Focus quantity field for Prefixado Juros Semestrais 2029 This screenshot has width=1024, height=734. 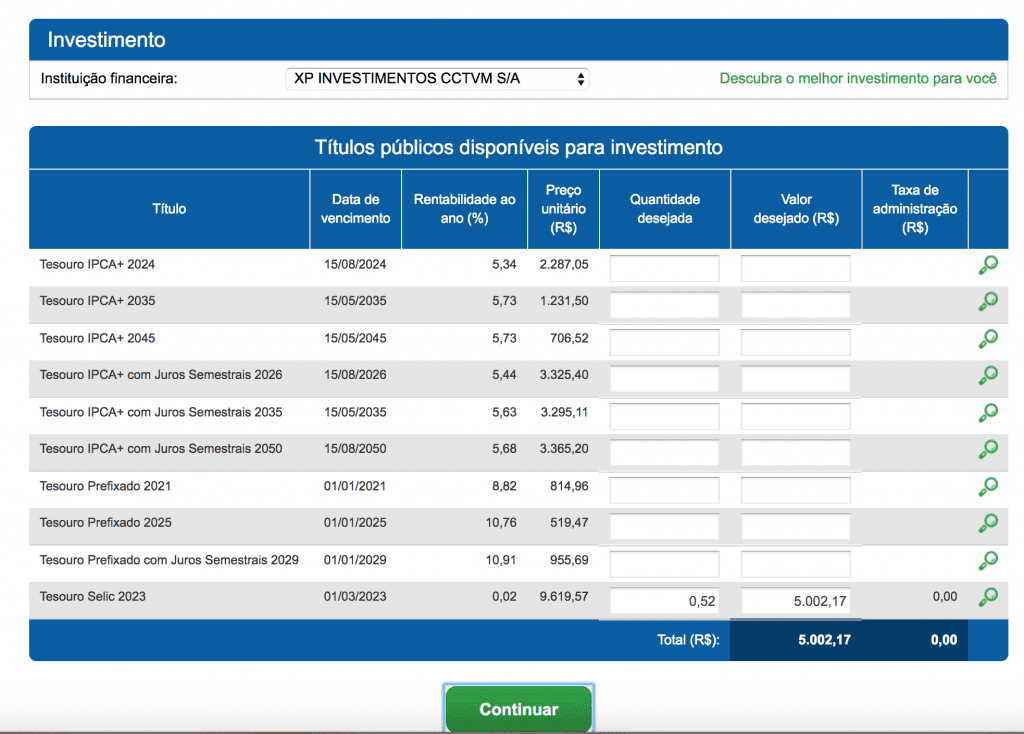pyautogui.click(x=664, y=564)
